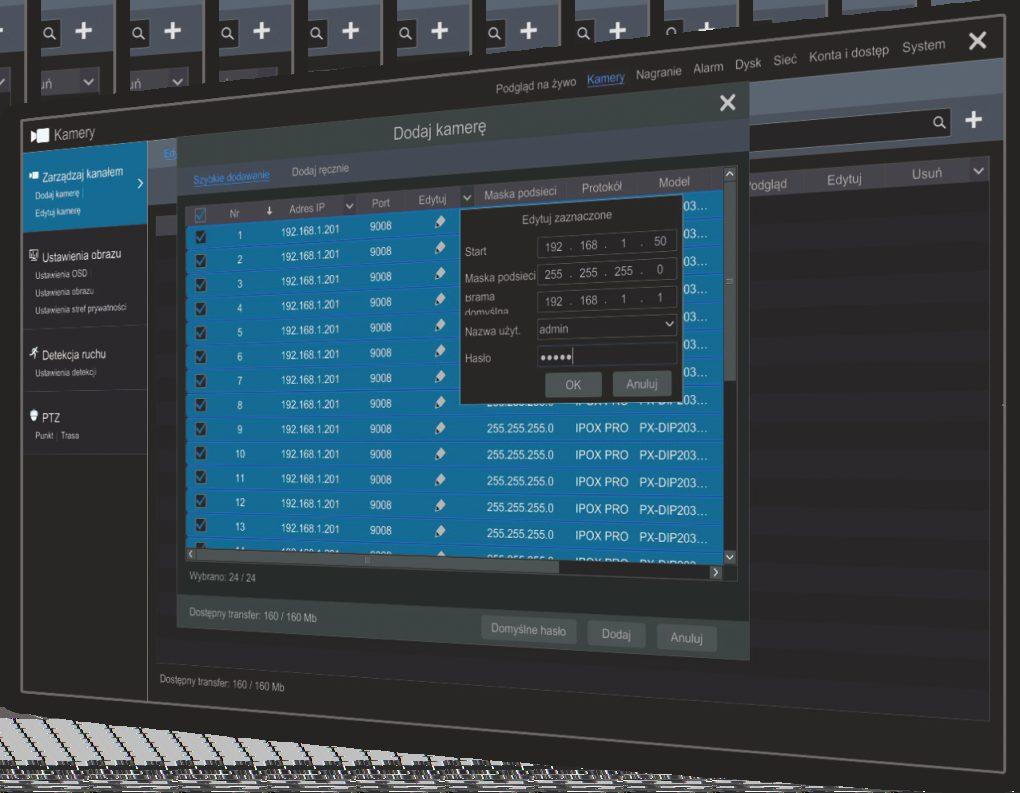
Task: Click the edit pencil icon for camera row 3
Action: pos(440,274)
